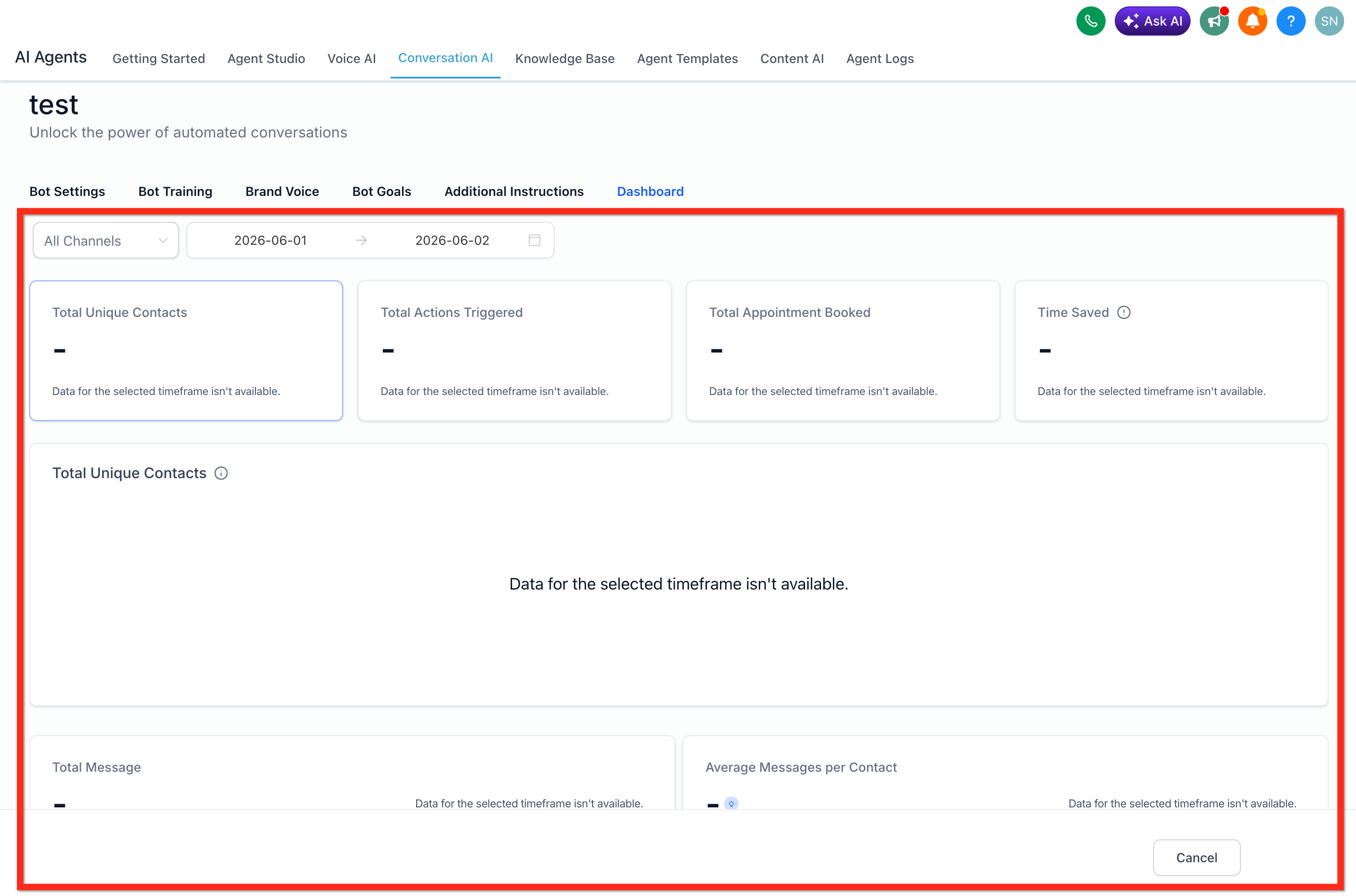Click the Ask AI button
This screenshot has height=896, width=1356.
[1152, 21]
